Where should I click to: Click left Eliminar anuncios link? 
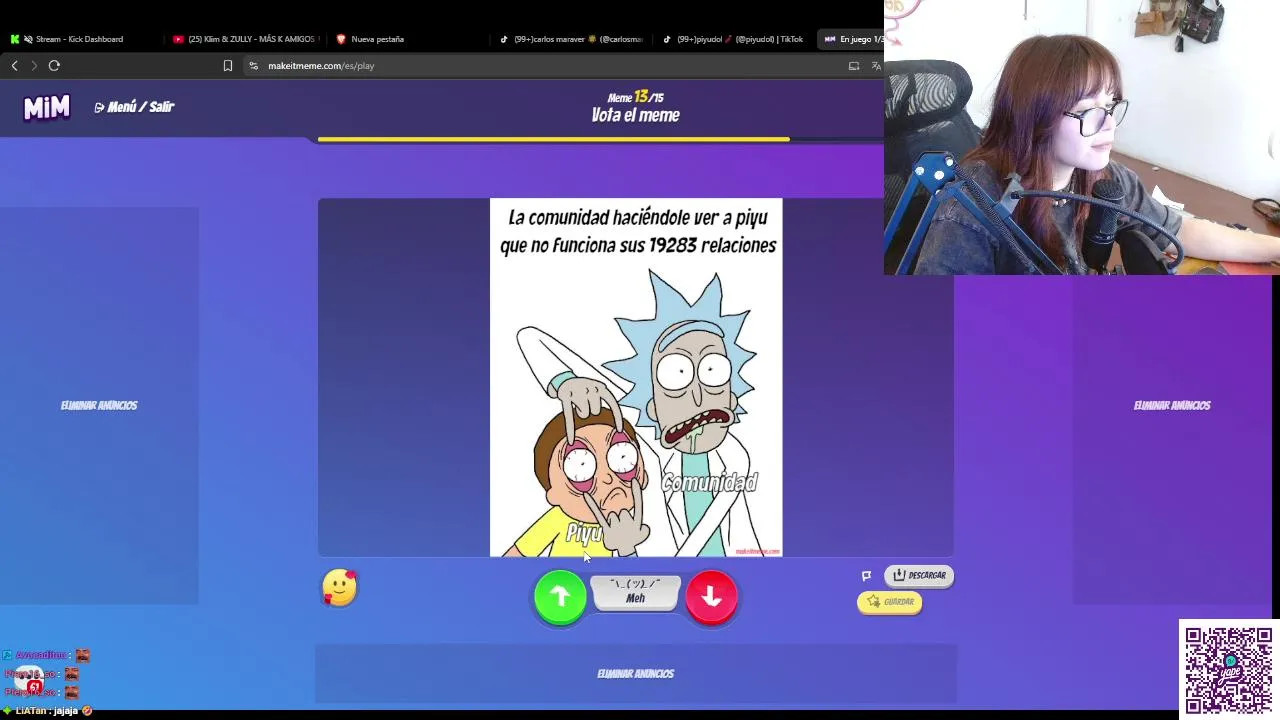99,405
